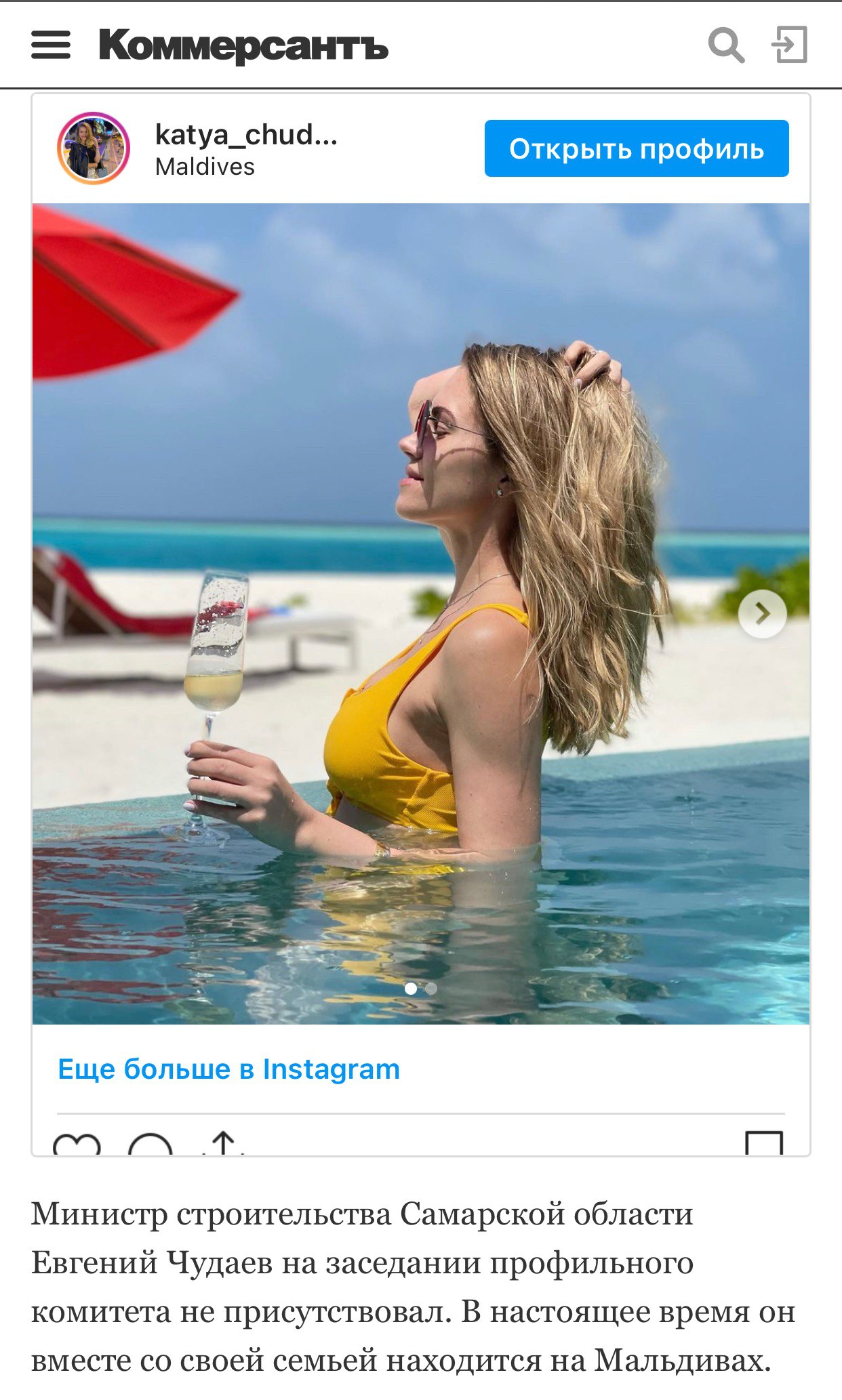
Task: Go to the next photo with arrow
Action: 763,614
